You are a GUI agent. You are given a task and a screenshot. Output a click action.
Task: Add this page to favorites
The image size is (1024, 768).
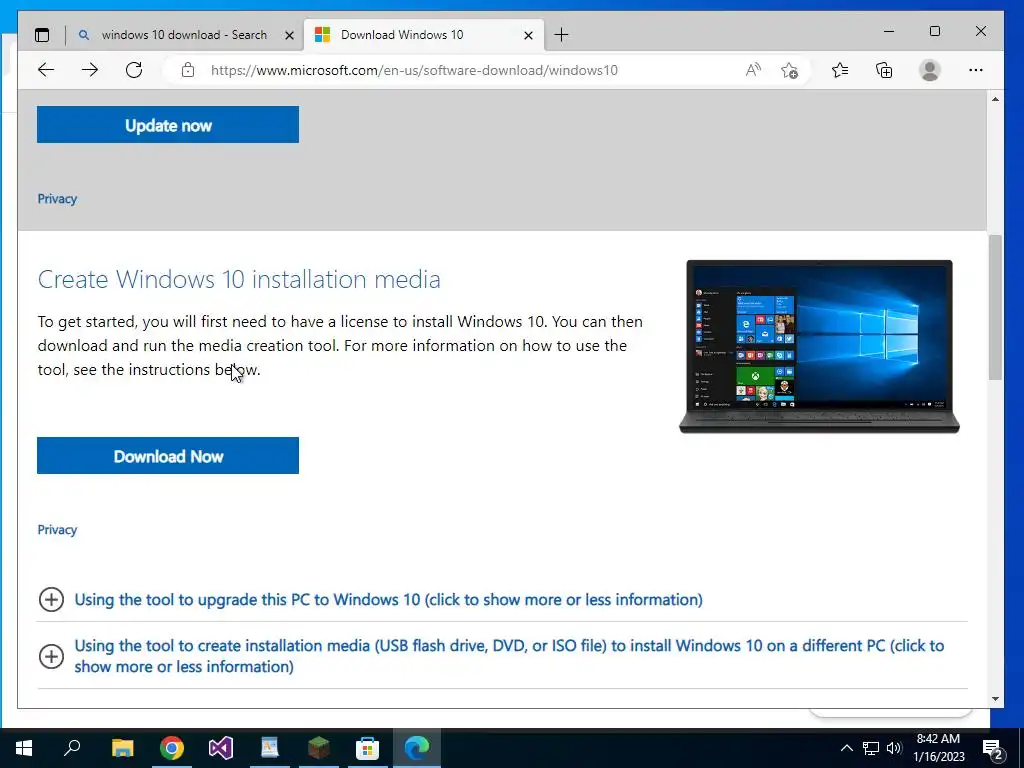click(790, 70)
